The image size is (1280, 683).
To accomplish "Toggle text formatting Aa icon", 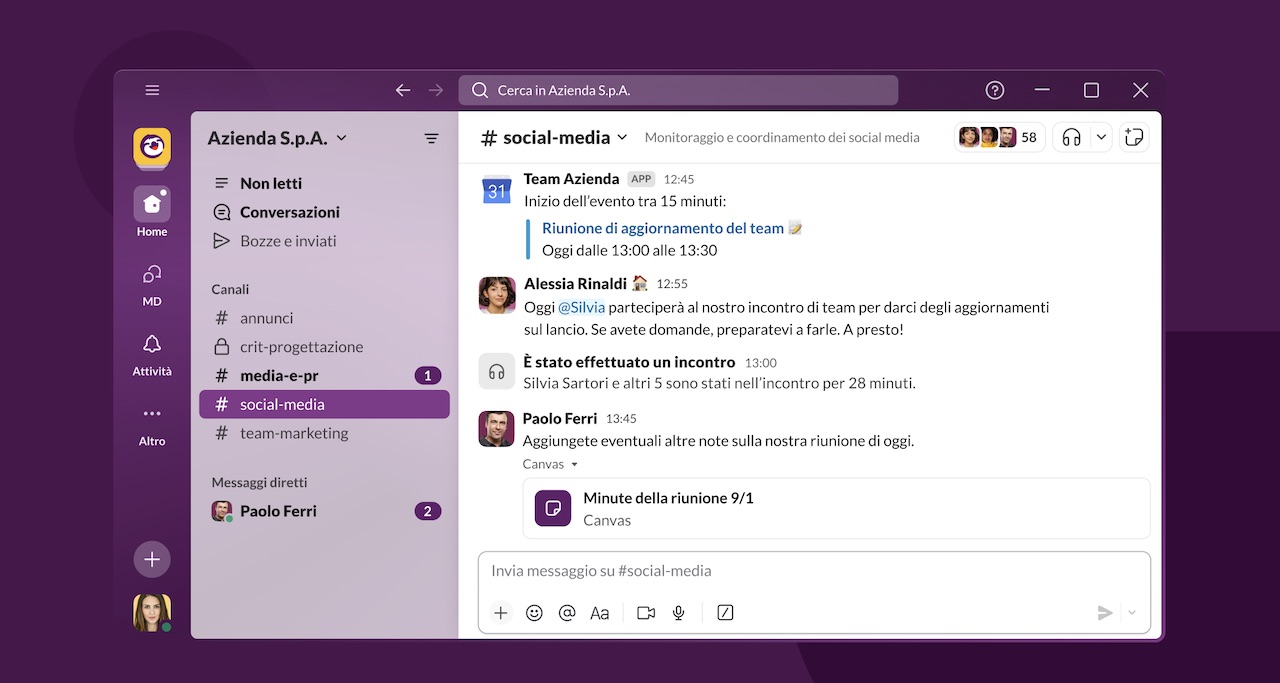I will [600, 613].
